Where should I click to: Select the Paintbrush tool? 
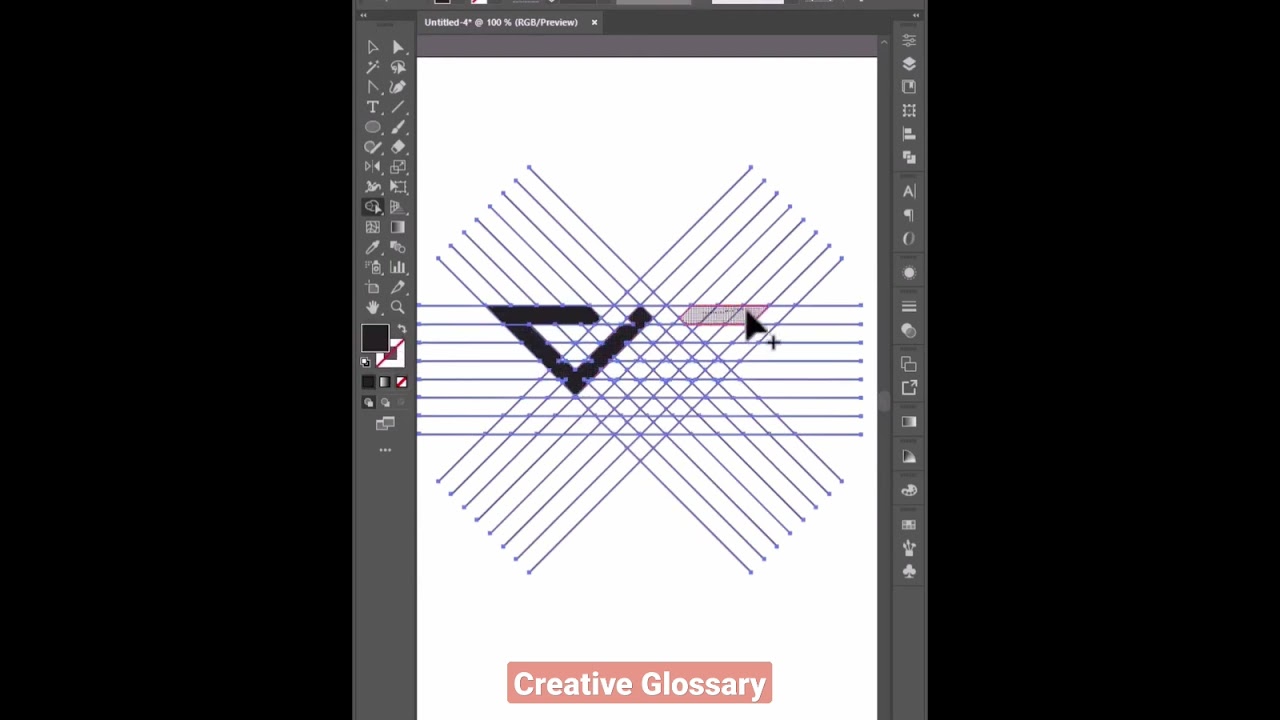click(x=398, y=127)
